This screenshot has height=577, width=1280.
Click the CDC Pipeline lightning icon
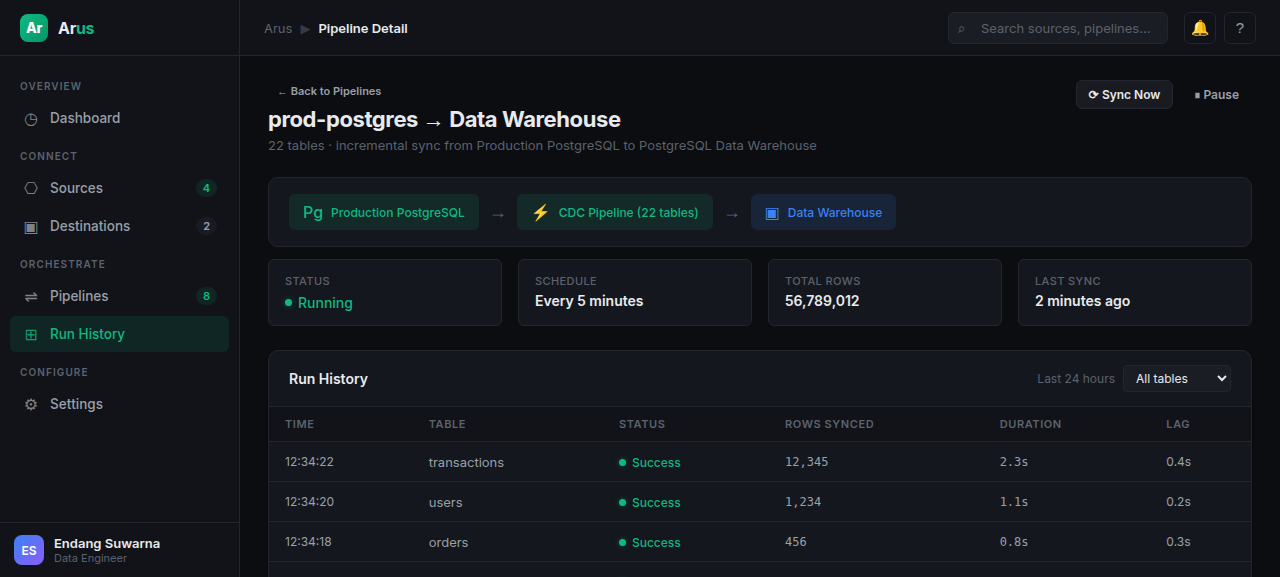click(x=541, y=212)
